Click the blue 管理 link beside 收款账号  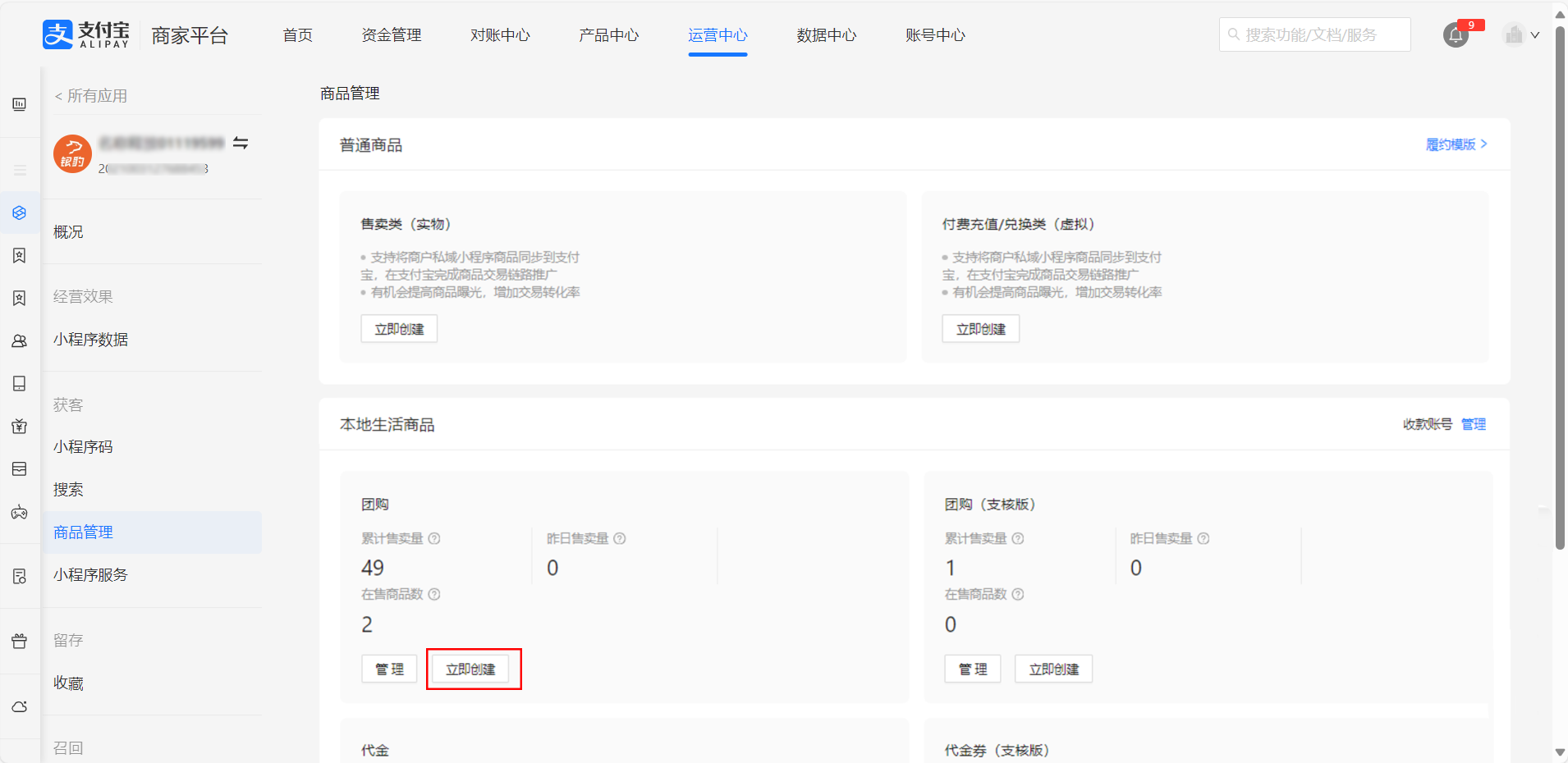point(1474,424)
